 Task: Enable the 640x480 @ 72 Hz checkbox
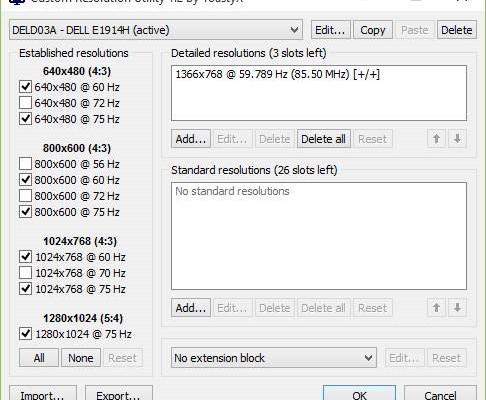click(25, 103)
